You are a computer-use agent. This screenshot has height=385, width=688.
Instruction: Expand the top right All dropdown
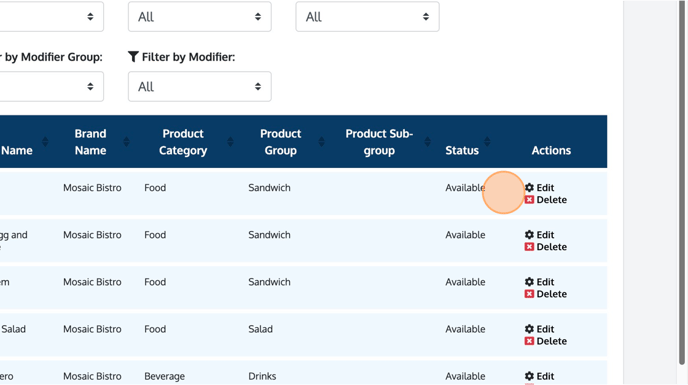tap(367, 17)
